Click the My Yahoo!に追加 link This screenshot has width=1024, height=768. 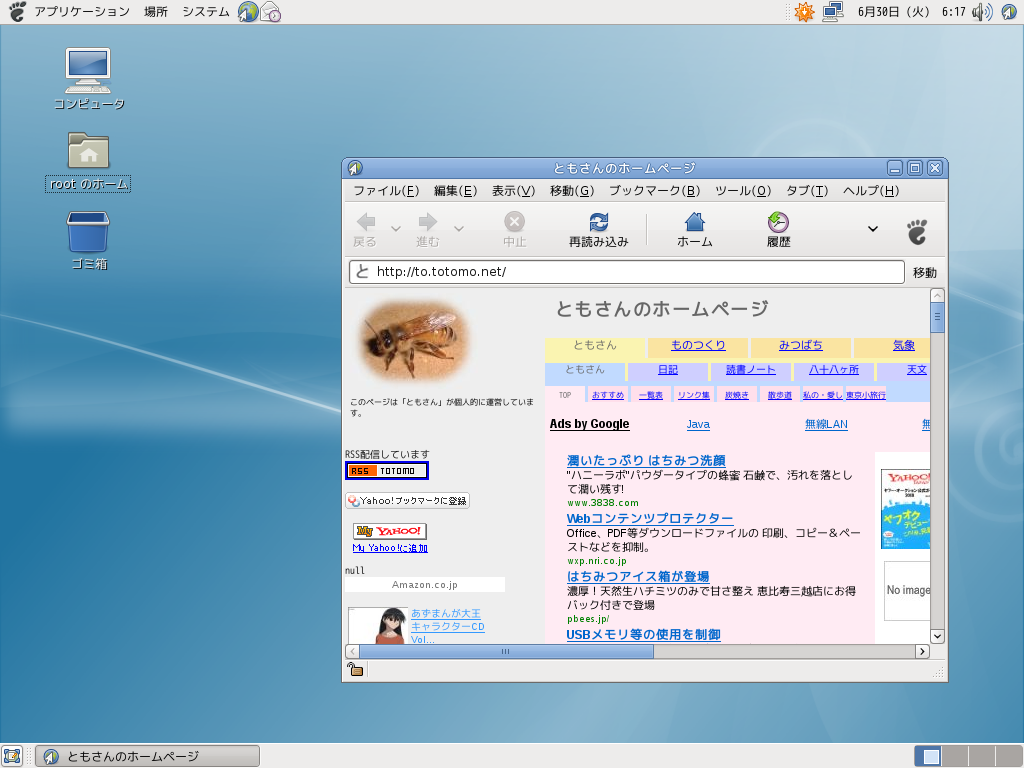point(390,548)
